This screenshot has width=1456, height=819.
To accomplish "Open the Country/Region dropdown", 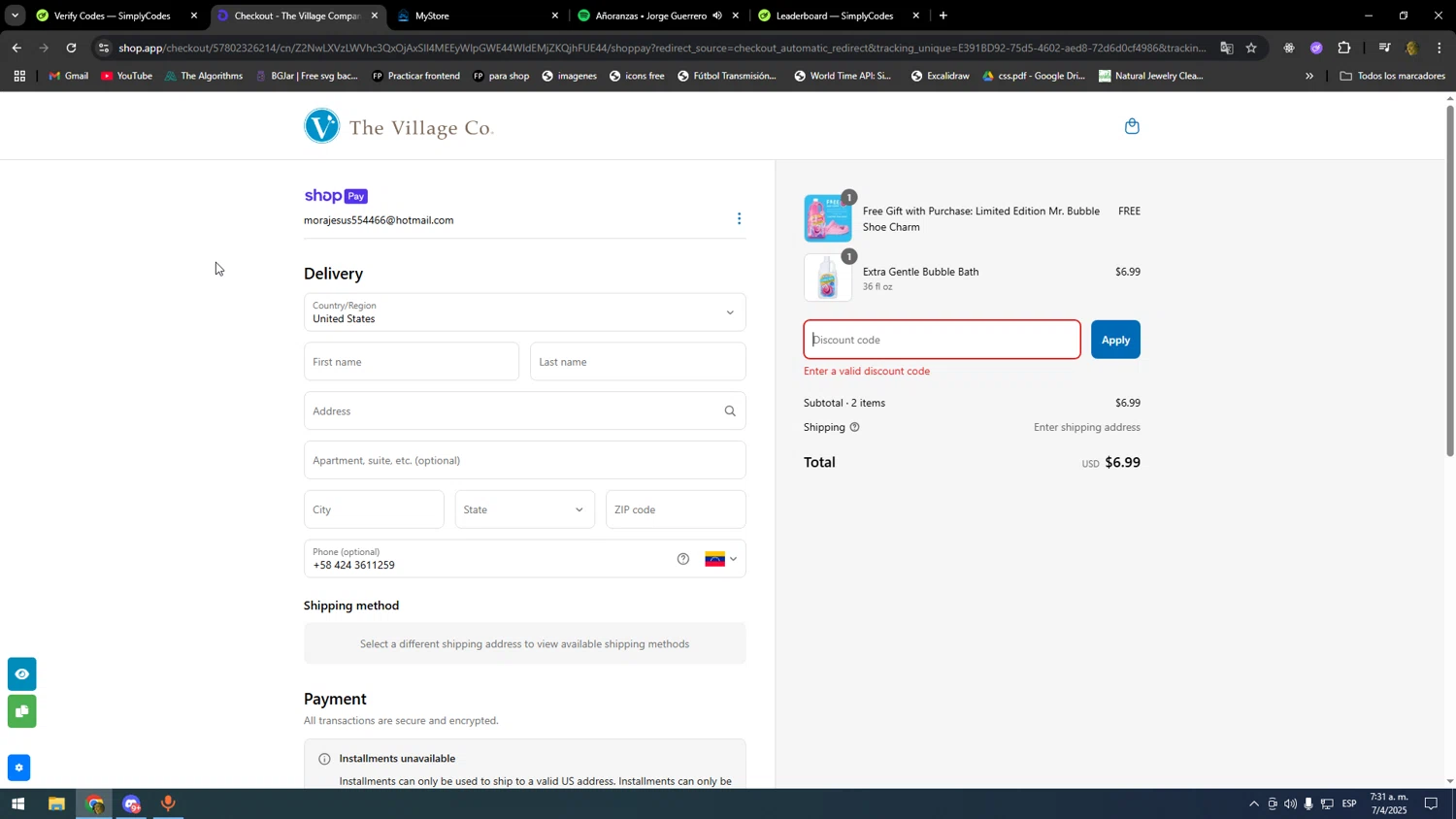I will [524, 312].
